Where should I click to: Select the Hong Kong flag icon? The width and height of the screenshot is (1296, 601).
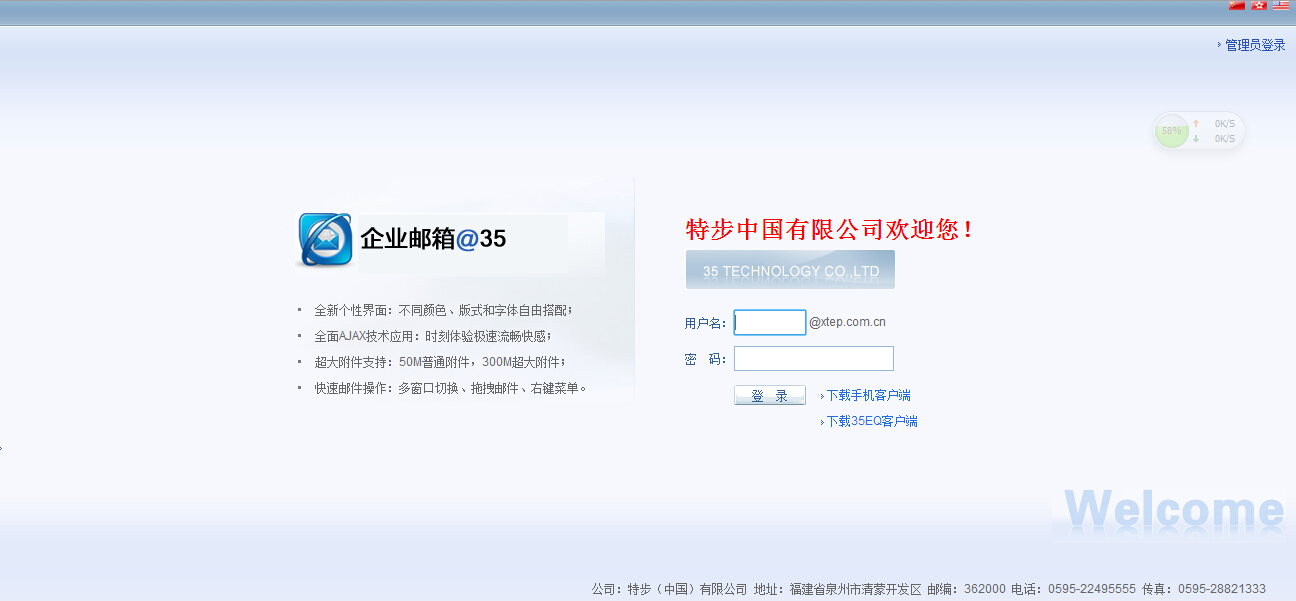coord(1259,5)
